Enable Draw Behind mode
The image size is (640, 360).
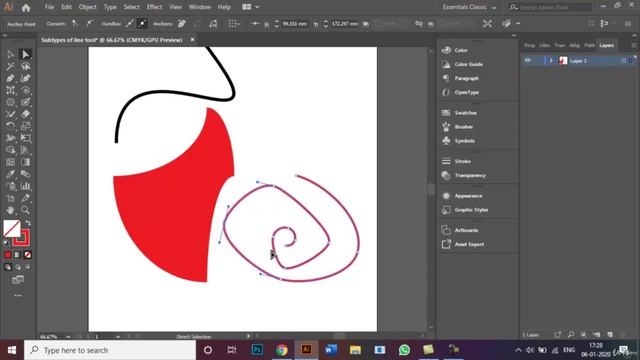(18, 267)
